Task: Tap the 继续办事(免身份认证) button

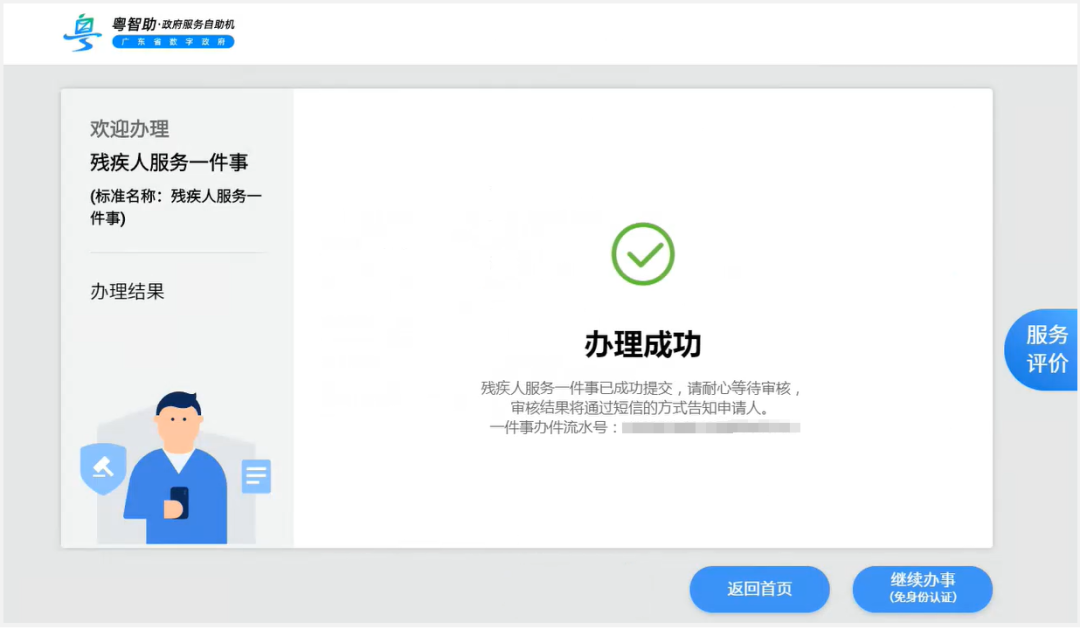Action: click(922, 589)
